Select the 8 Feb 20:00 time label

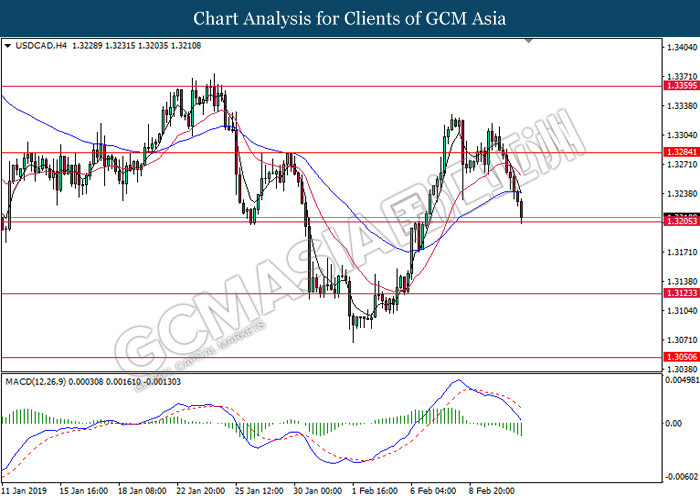tap(492, 491)
